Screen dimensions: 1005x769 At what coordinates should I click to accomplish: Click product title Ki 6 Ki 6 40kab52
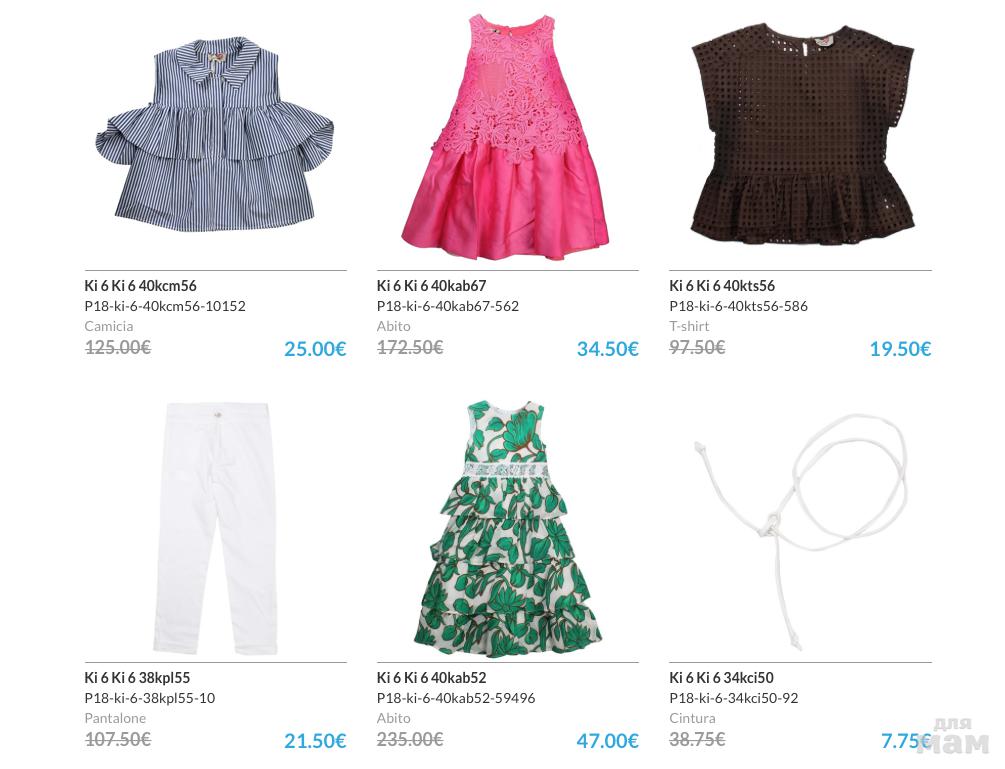click(431, 678)
